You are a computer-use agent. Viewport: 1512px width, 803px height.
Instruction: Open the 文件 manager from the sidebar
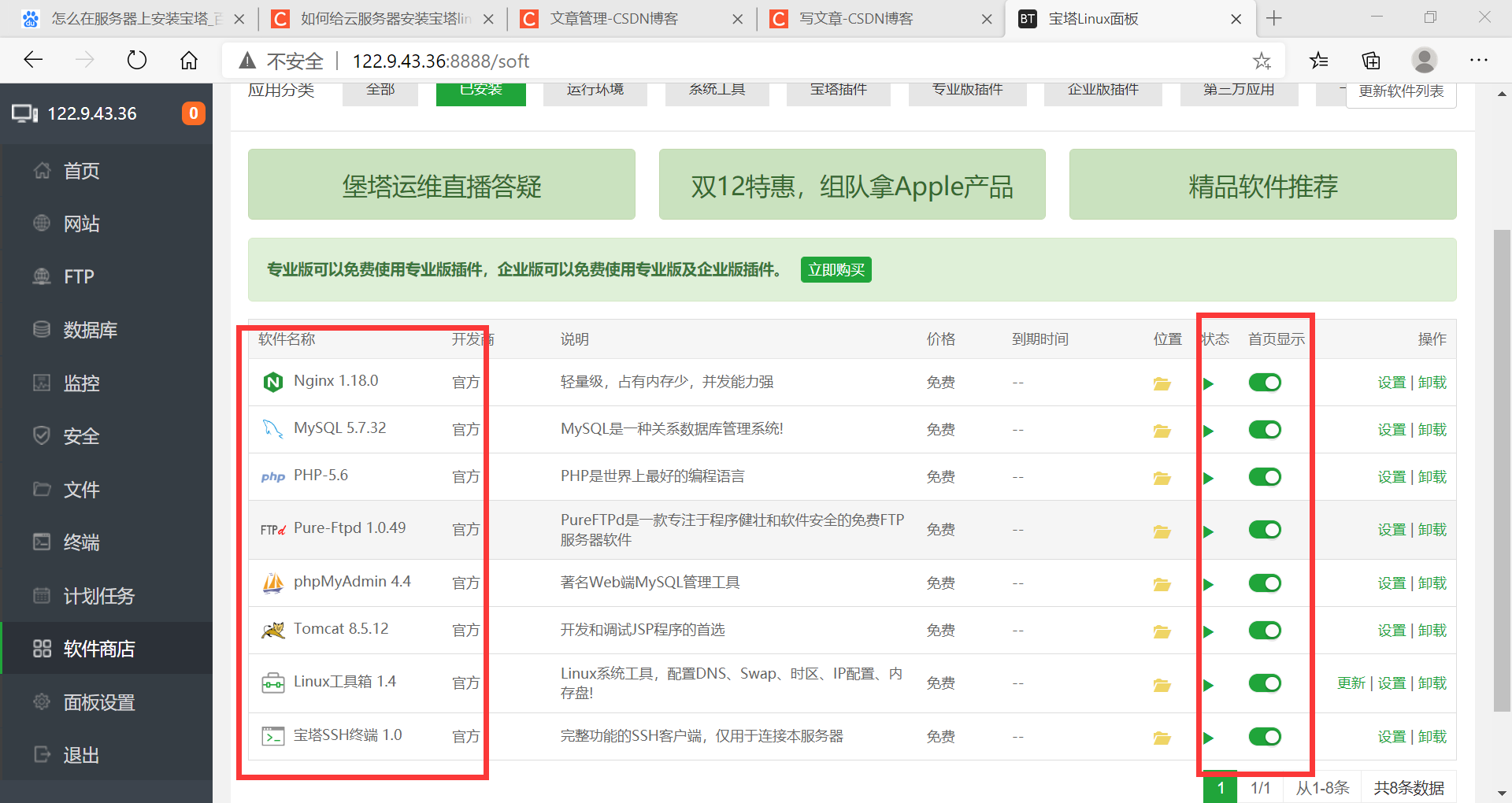(80, 489)
